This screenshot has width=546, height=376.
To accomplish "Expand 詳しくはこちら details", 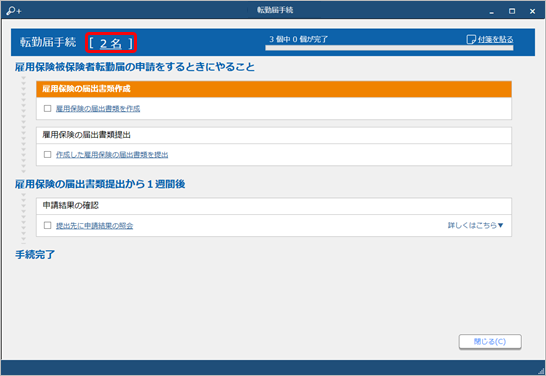I will [x=475, y=225].
